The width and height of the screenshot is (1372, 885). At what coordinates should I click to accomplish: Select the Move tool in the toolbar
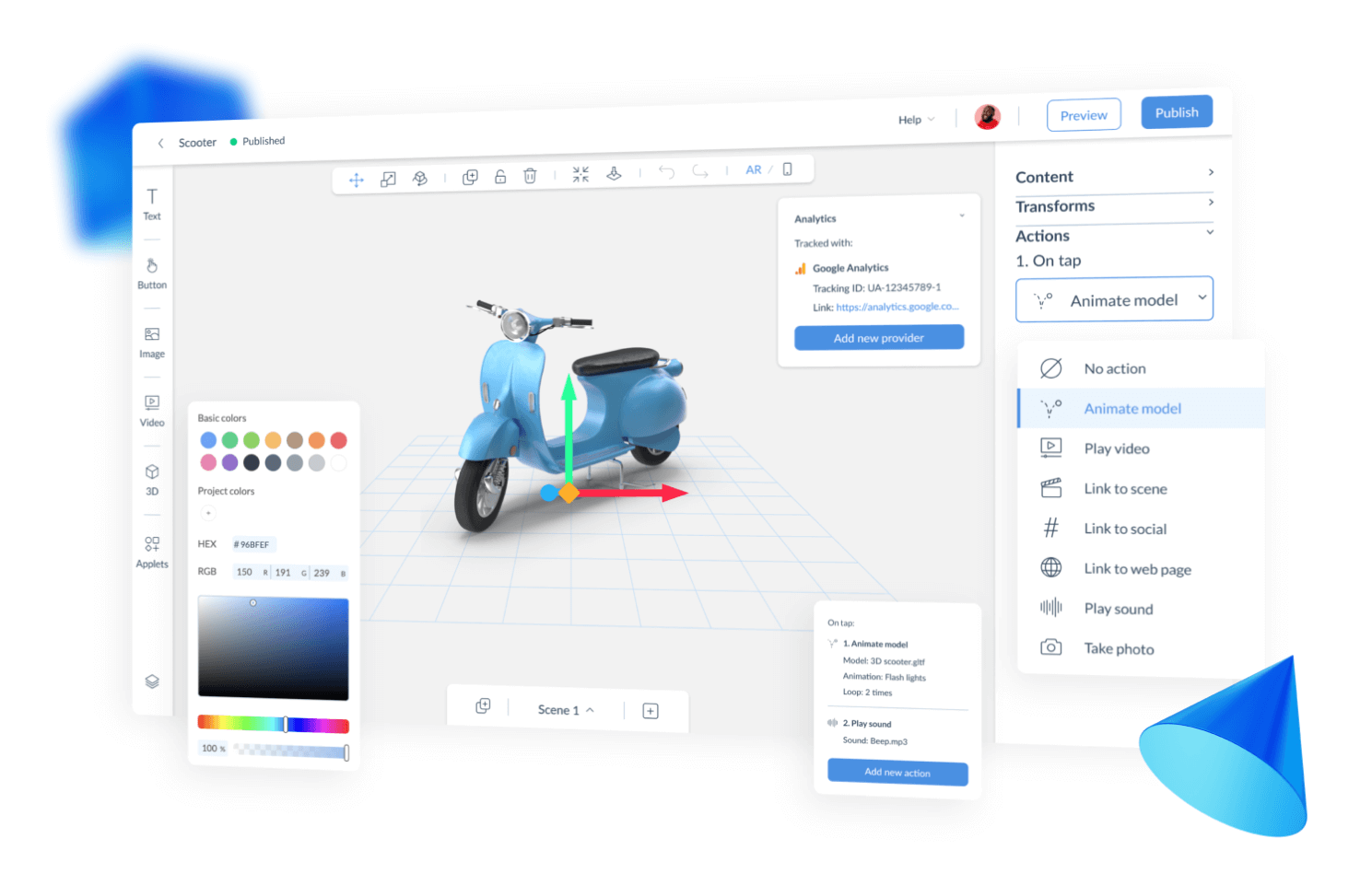tap(357, 180)
